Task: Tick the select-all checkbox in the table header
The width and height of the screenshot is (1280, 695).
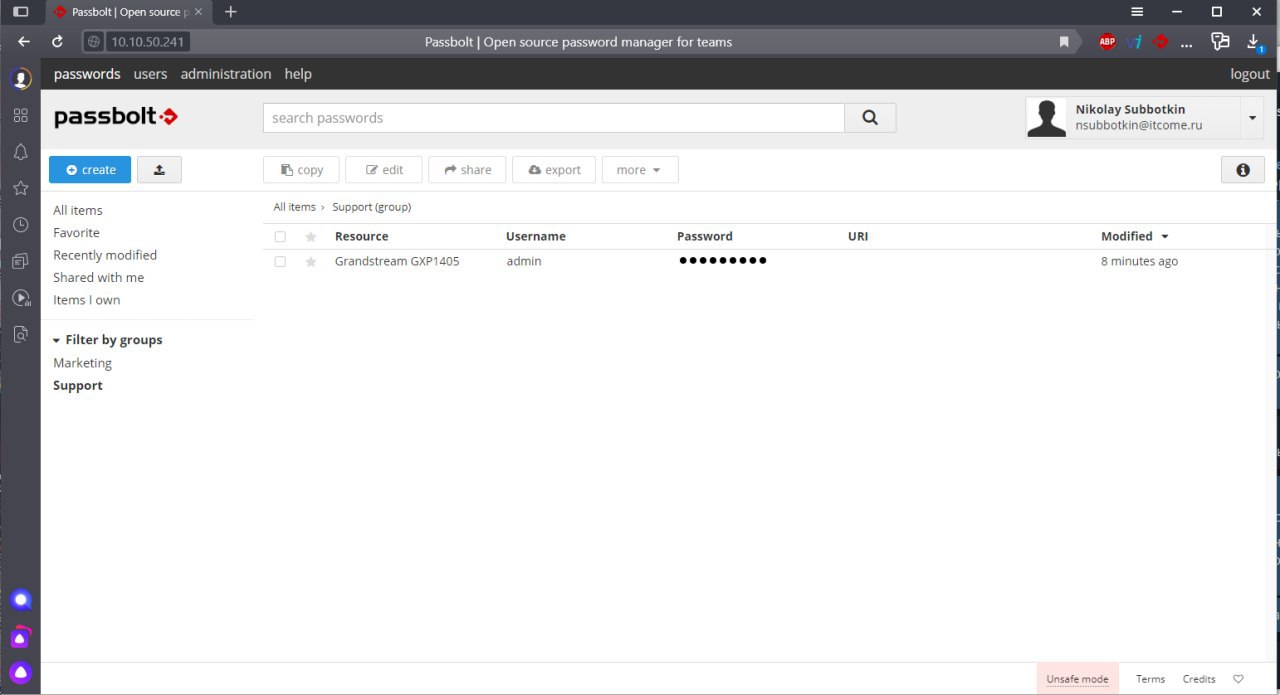Action: click(280, 237)
